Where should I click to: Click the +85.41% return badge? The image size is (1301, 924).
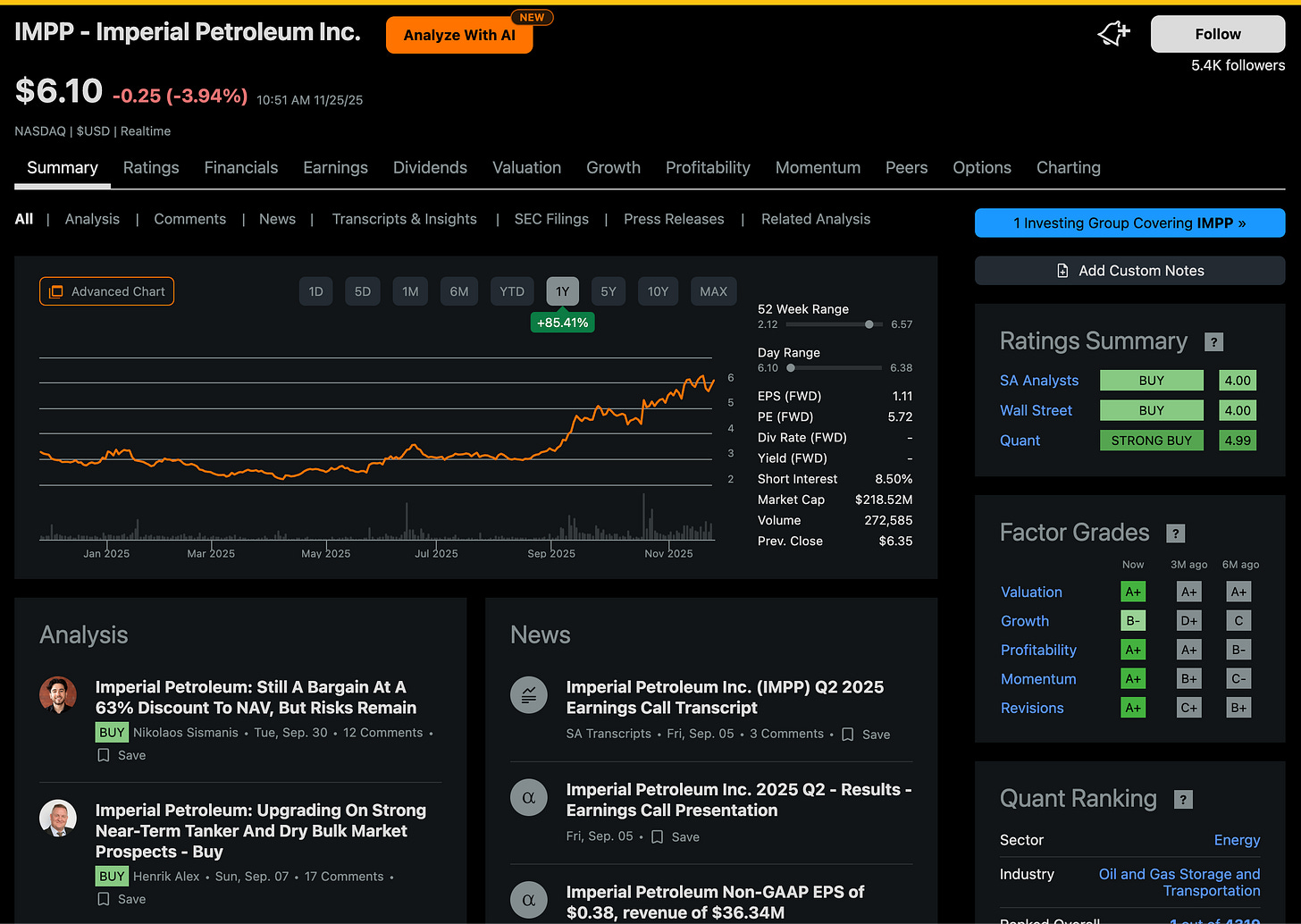(x=562, y=323)
